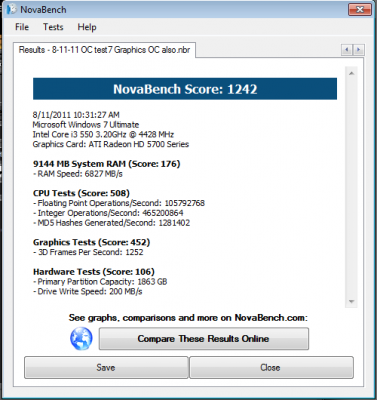Click the scrollbar down arrow
Viewport: 377px width, 400px height.
coord(351,302)
